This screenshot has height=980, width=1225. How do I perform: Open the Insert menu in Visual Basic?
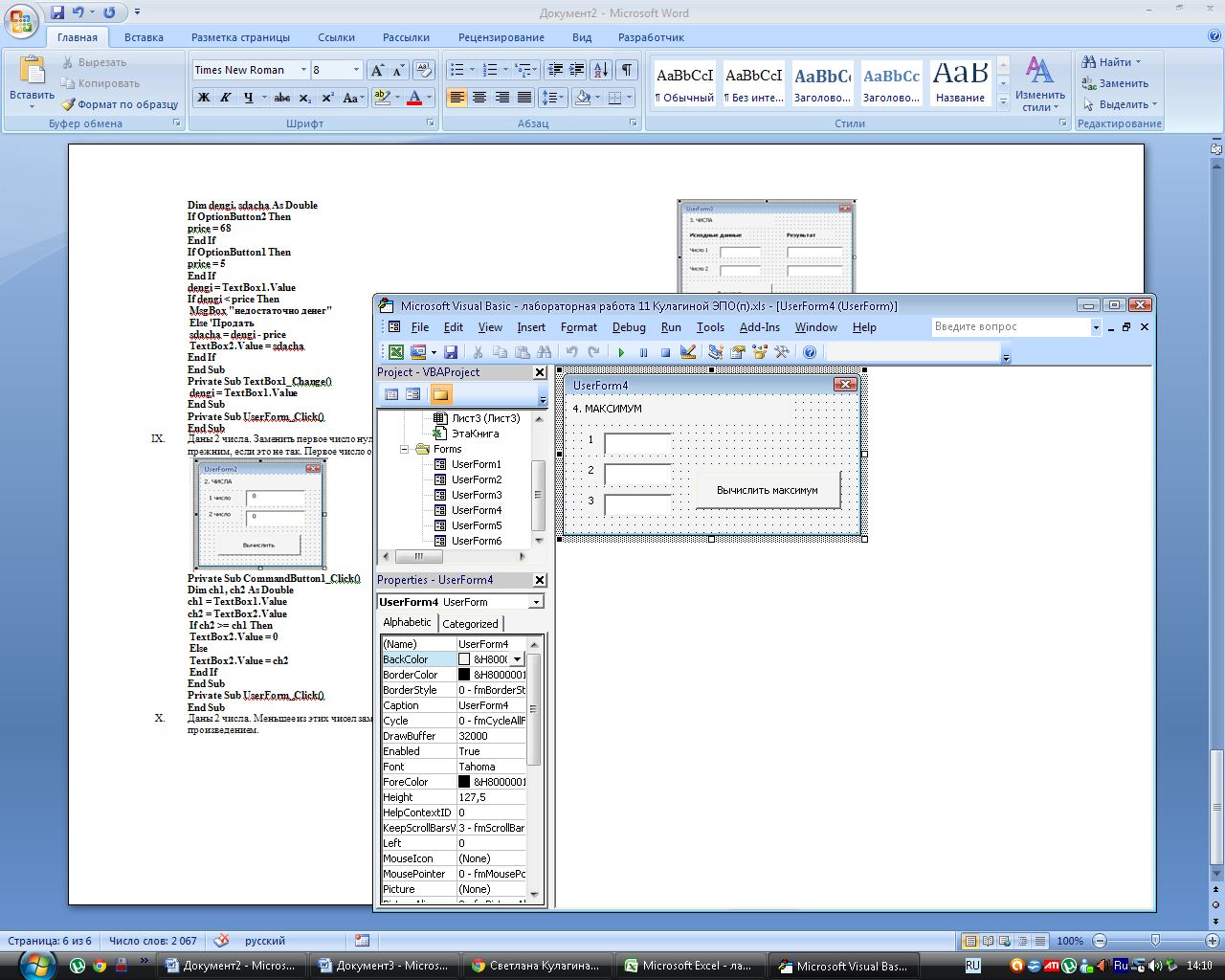531,327
